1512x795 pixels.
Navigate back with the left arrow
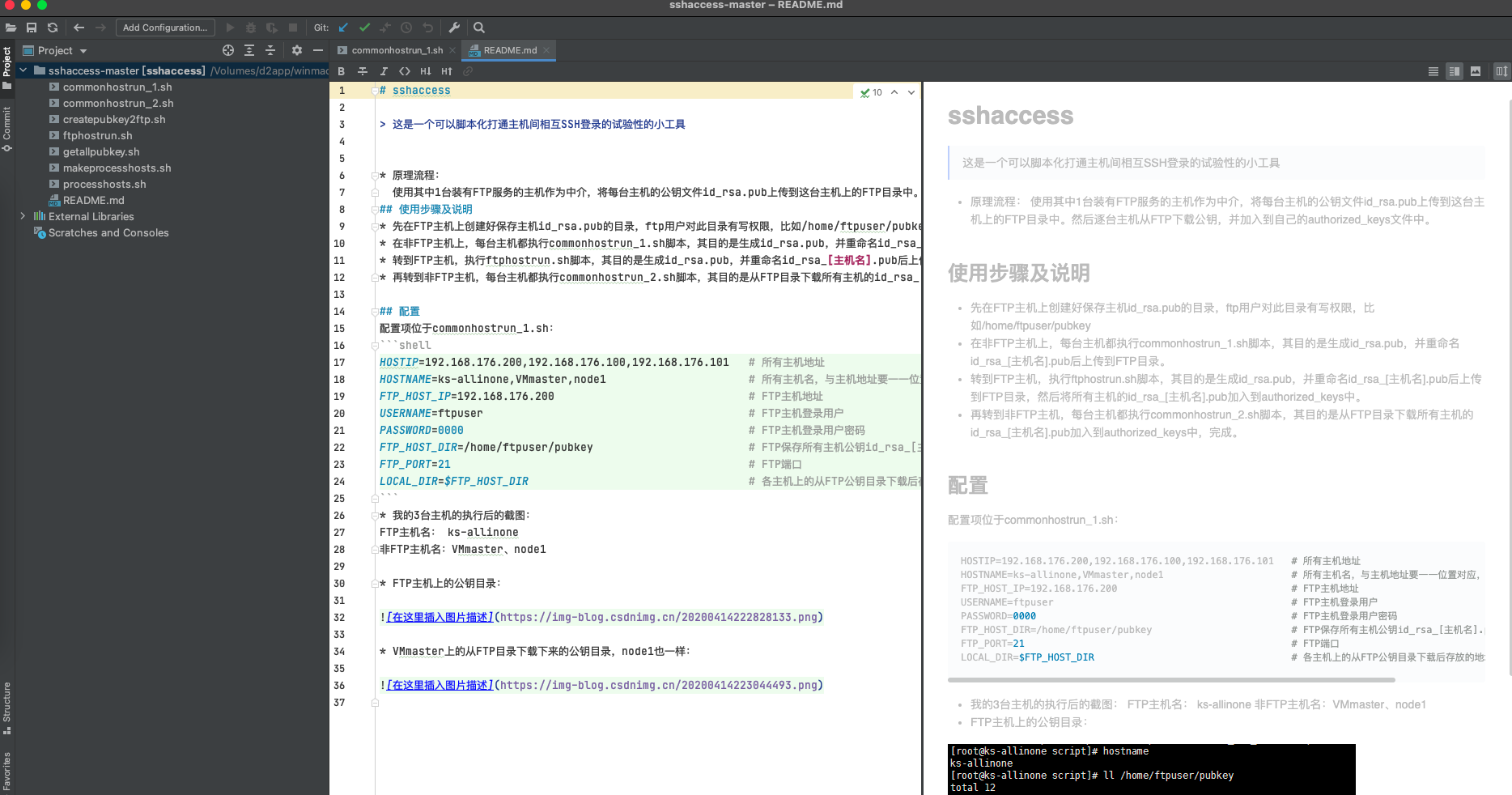click(x=79, y=28)
